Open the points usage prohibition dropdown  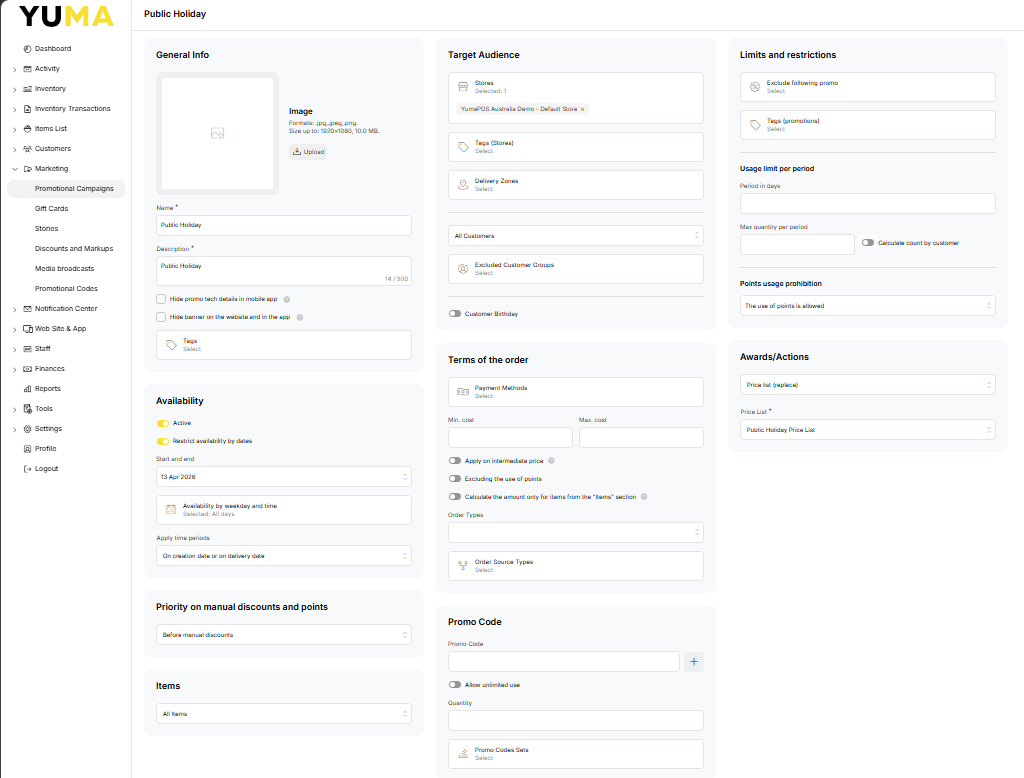(867, 306)
